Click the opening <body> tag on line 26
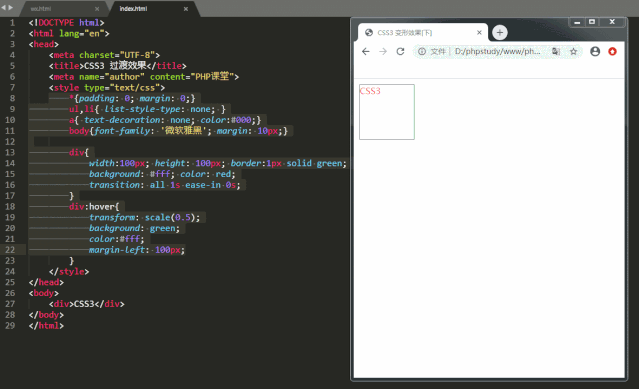 click(44, 293)
